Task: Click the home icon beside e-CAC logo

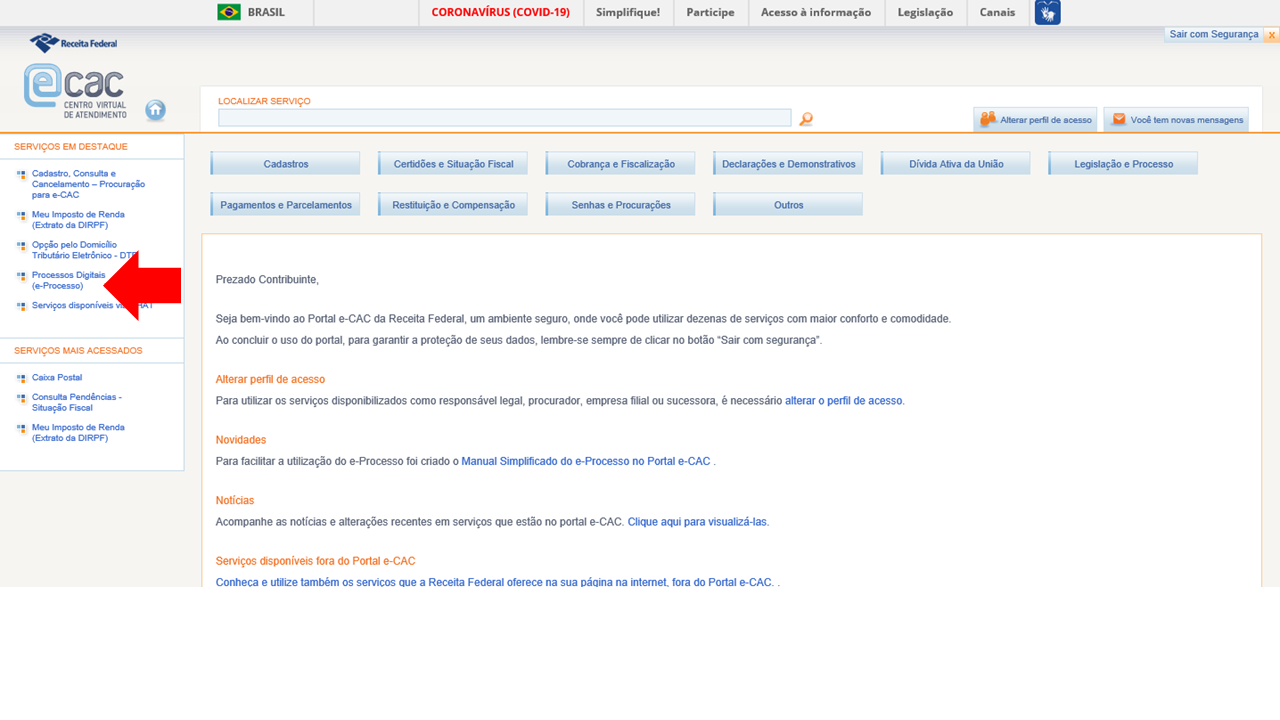Action: pos(155,110)
